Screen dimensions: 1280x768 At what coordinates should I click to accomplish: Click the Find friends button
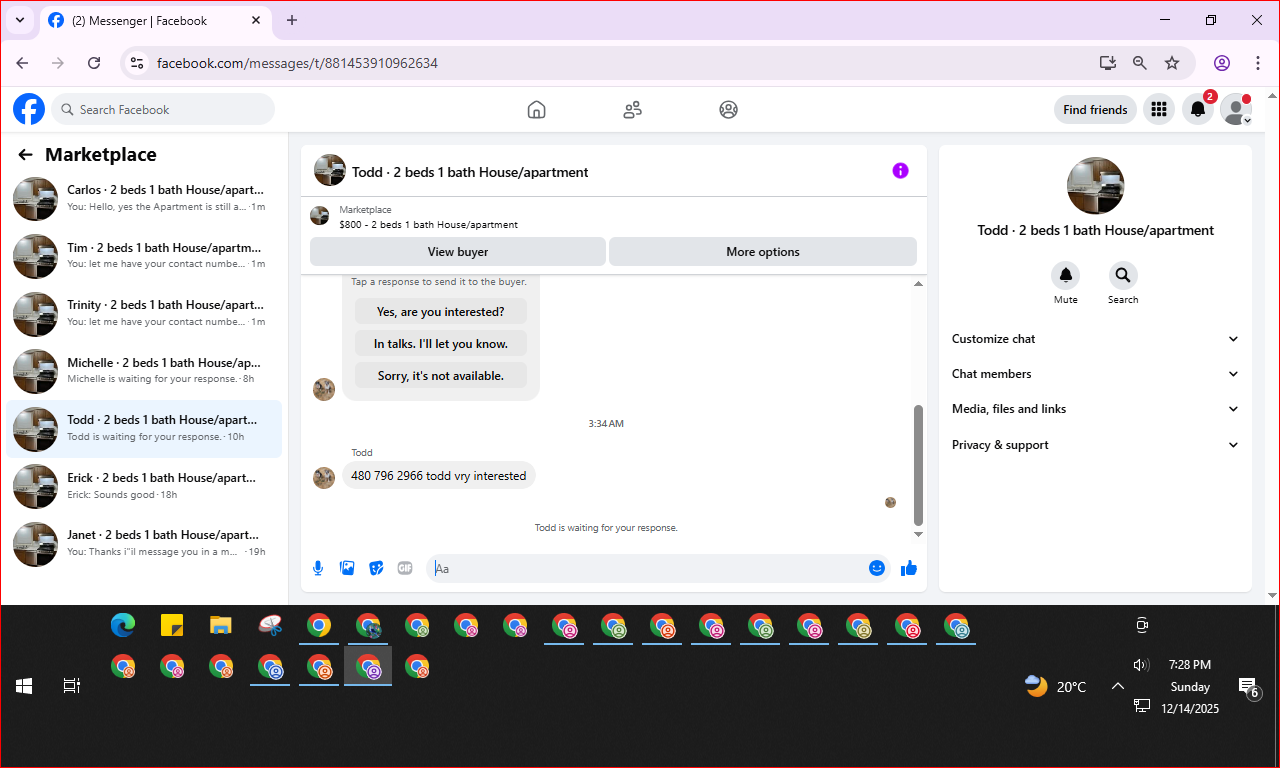pos(1095,110)
